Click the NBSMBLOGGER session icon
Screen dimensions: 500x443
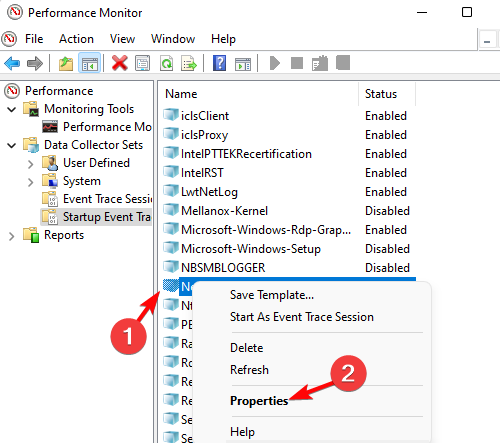pos(171,267)
